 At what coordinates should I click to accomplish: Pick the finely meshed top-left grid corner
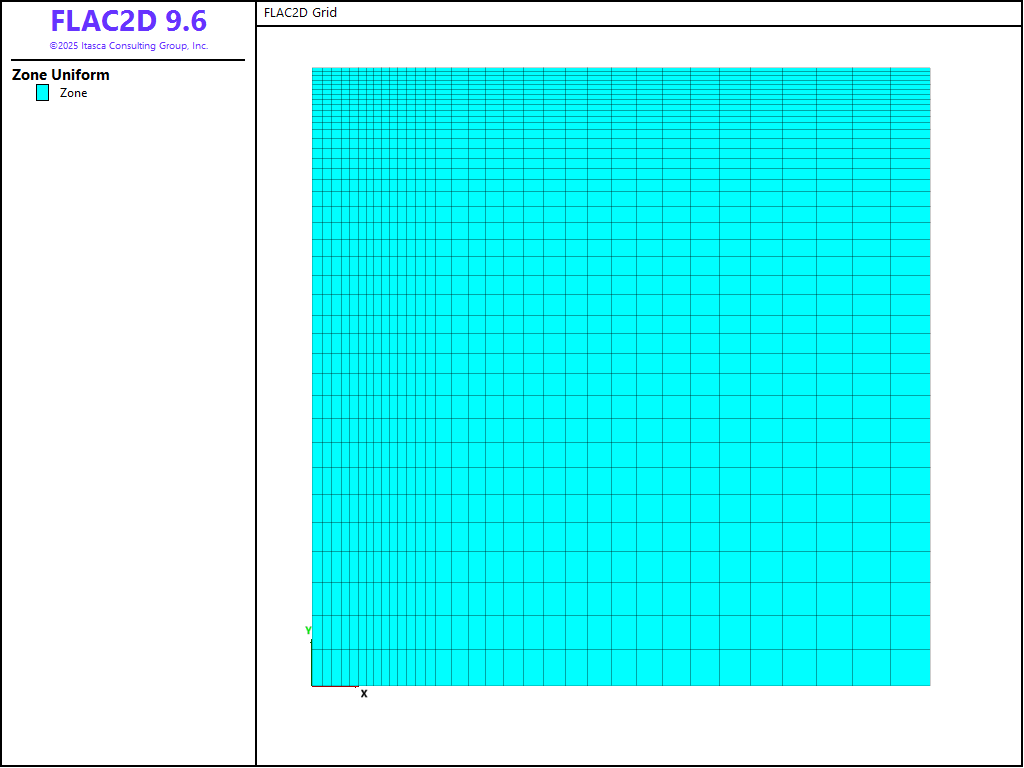click(314, 69)
